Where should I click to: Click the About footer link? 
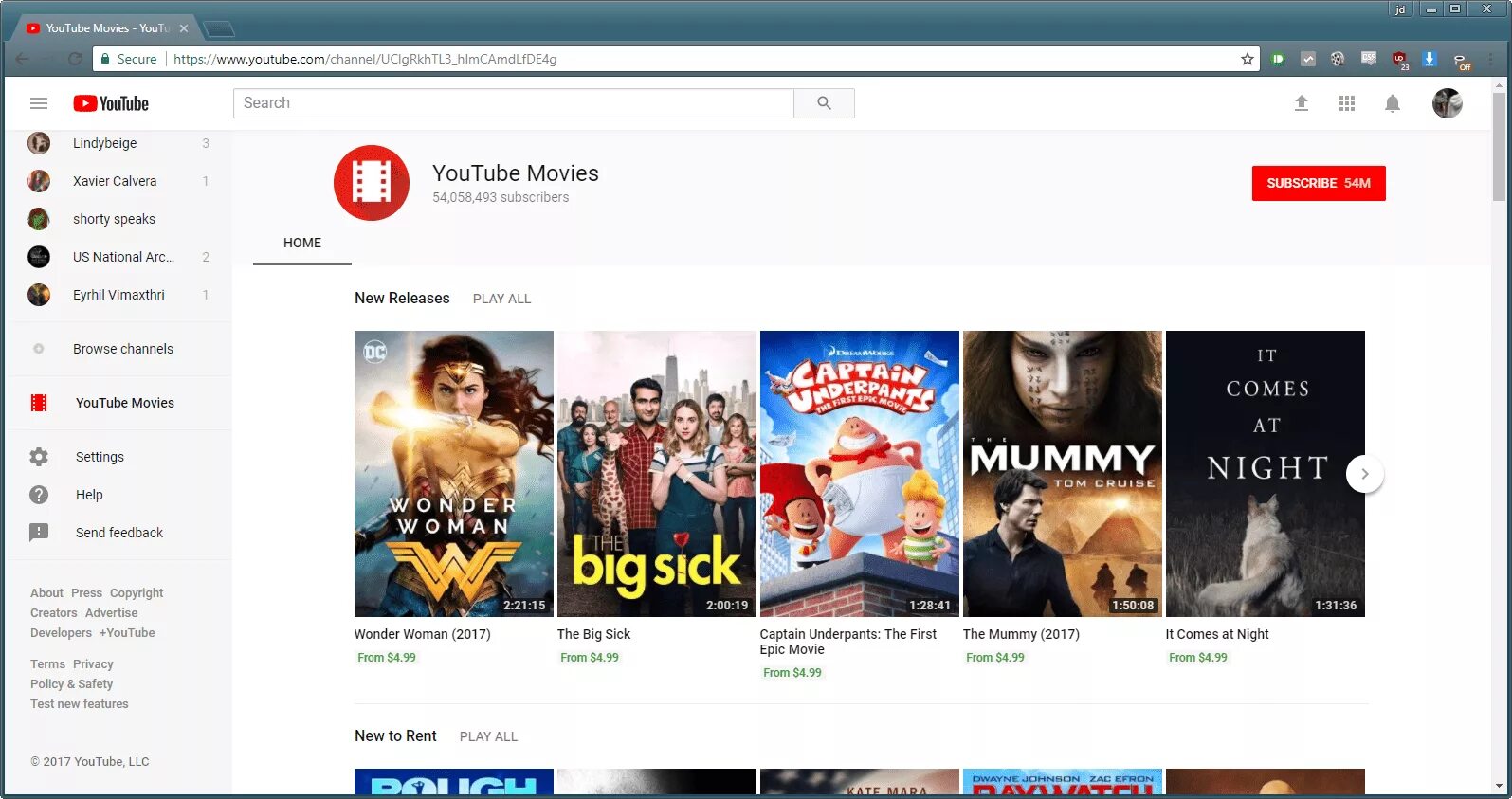click(x=46, y=593)
